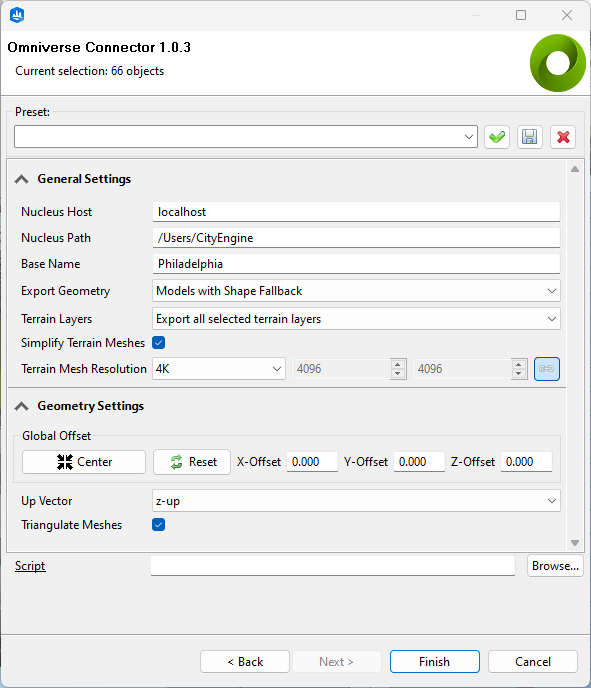Click the first terrain resolution width stepper
Image resolution: width=591 pixels, height=688 pixels.
point(398,369)
